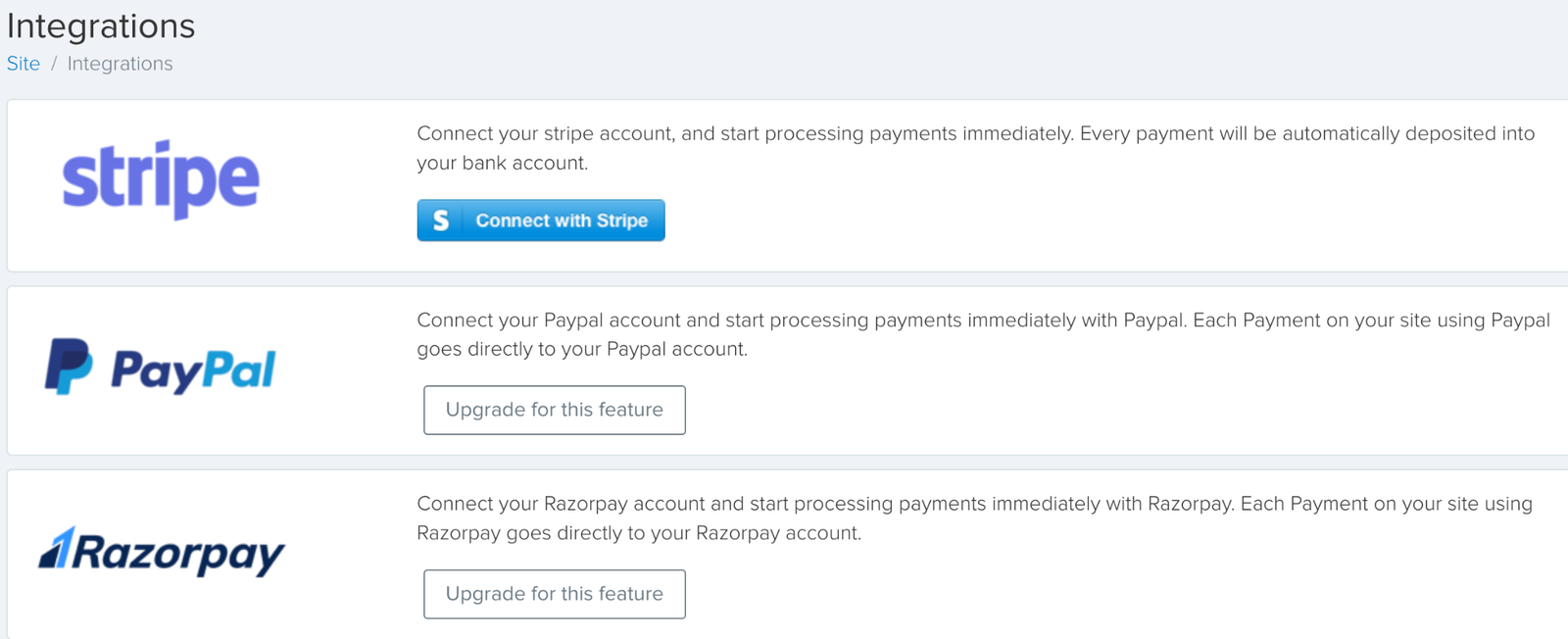Image resolution: width=1568 pixels, height=639 pixels.
Task: Click the breadcrumb slash separator
Action: pyautogui.click(x=54, y=64)
